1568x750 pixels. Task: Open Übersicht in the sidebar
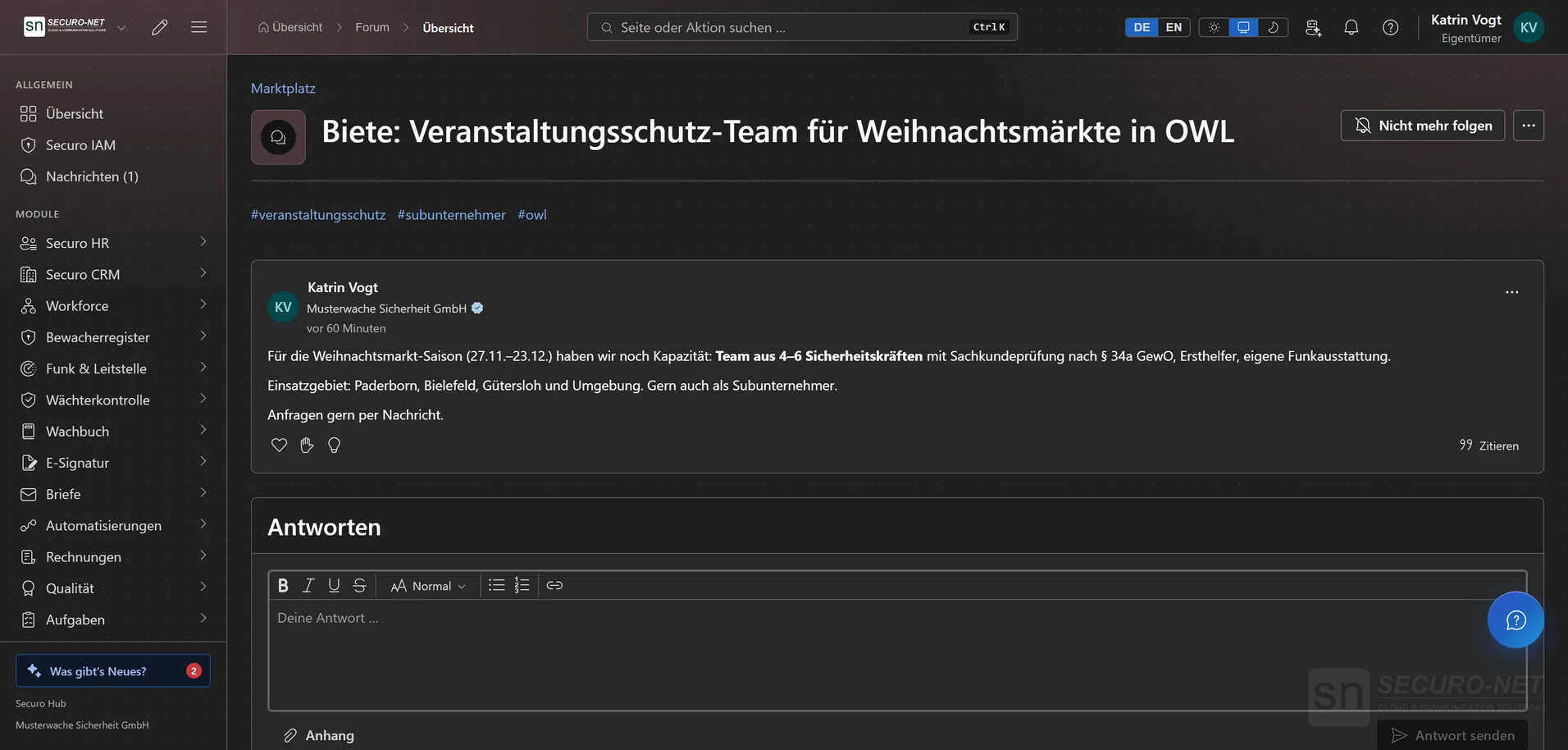(113, 114)
